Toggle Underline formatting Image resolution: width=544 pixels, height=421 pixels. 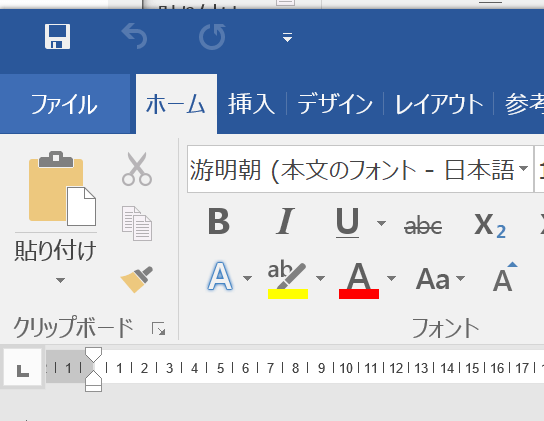(347, 222)
